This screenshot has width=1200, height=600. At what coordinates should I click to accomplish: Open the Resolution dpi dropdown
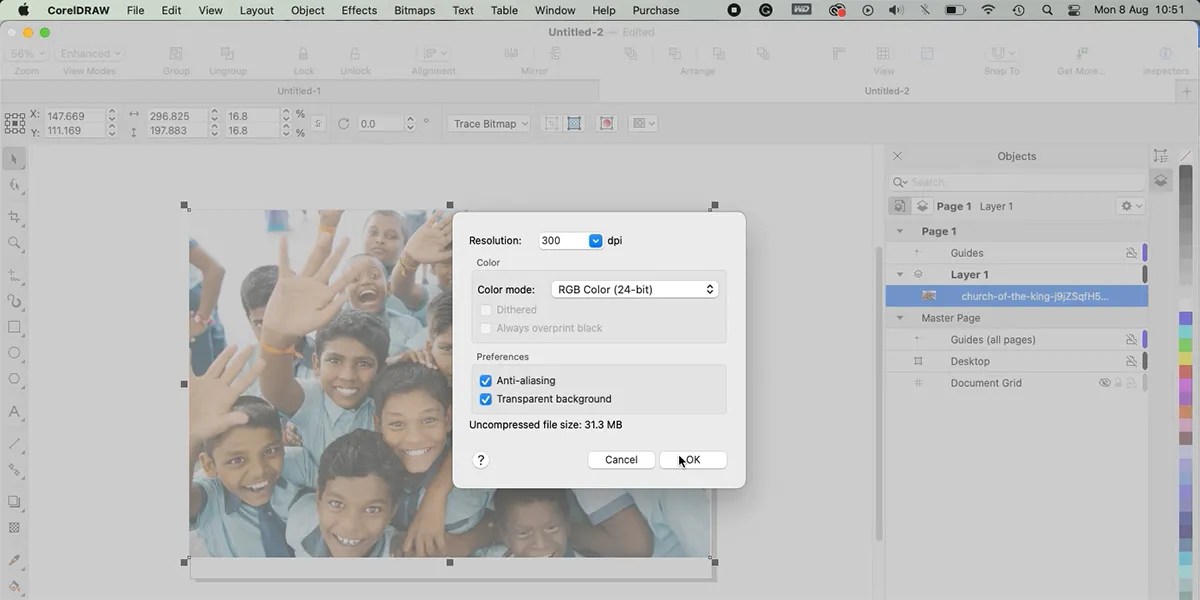tap(595, 240)
